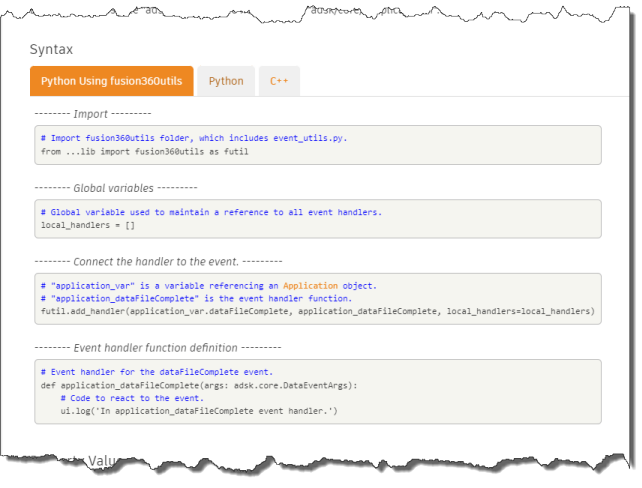Viewport: 642px width, 488px height.
Task: Select the Python Using fusion360utils tab
Action: (x=111, y=81)
